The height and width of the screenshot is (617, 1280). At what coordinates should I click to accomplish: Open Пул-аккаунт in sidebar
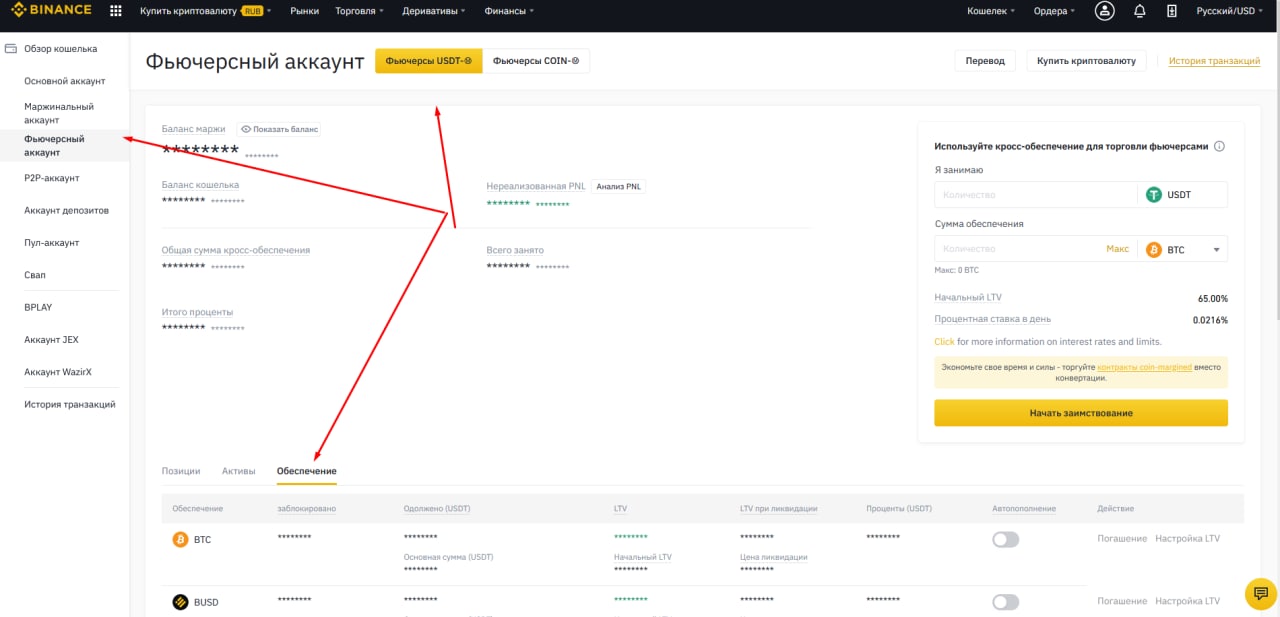pyautogui.click(x=52, y=243)
